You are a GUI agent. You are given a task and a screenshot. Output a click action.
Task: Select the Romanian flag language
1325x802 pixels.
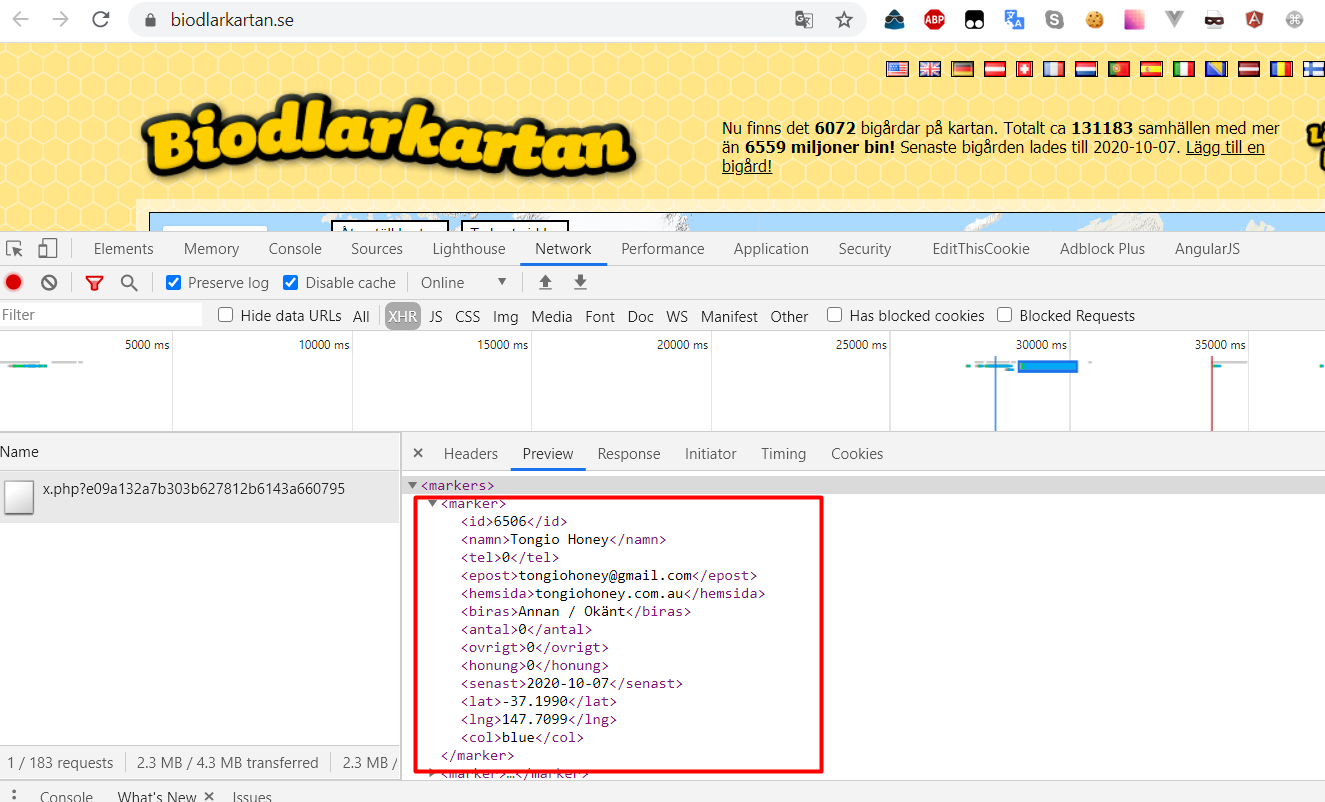1281,69
